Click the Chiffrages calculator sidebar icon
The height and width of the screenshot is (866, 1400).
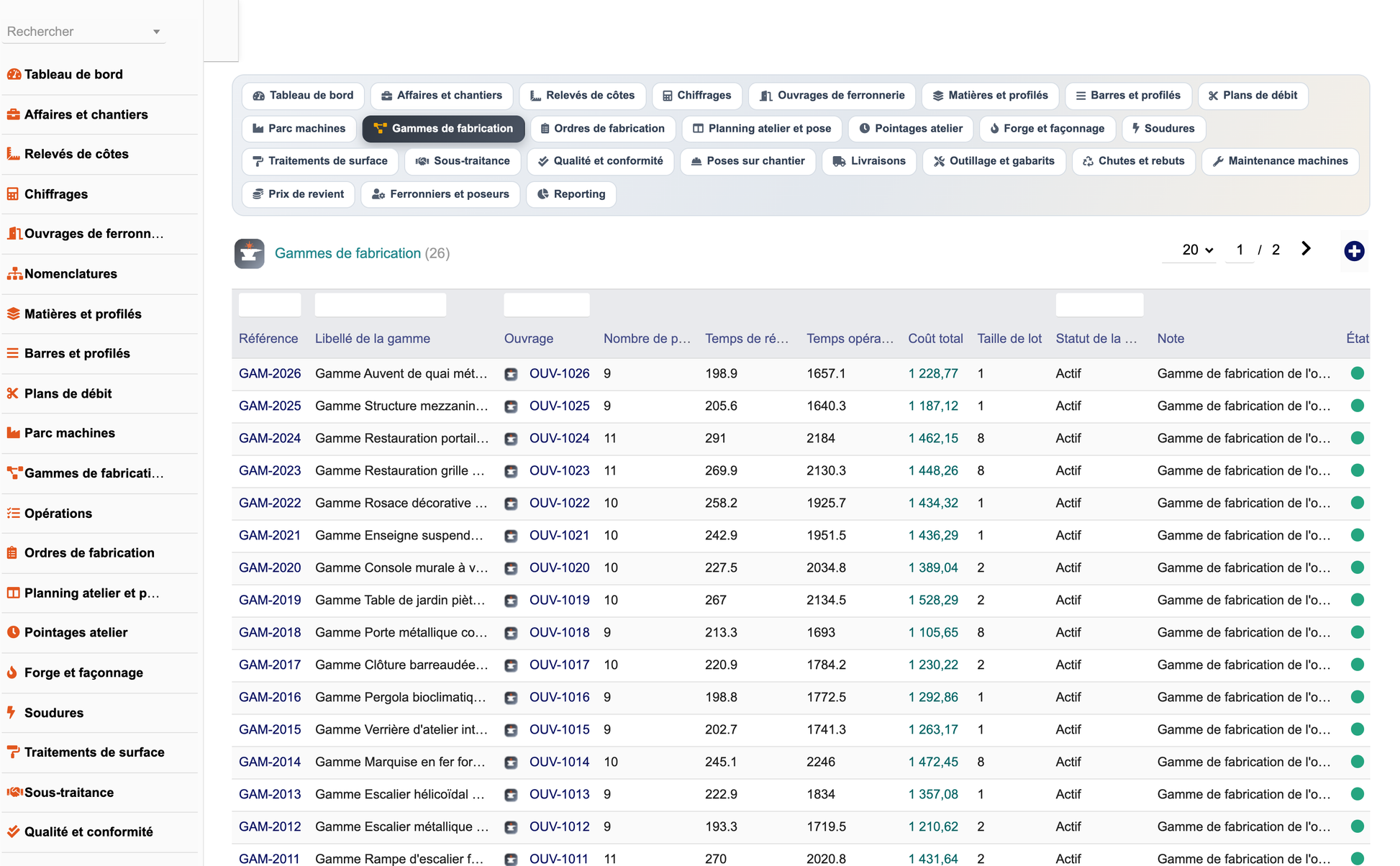tap(14, 194)
